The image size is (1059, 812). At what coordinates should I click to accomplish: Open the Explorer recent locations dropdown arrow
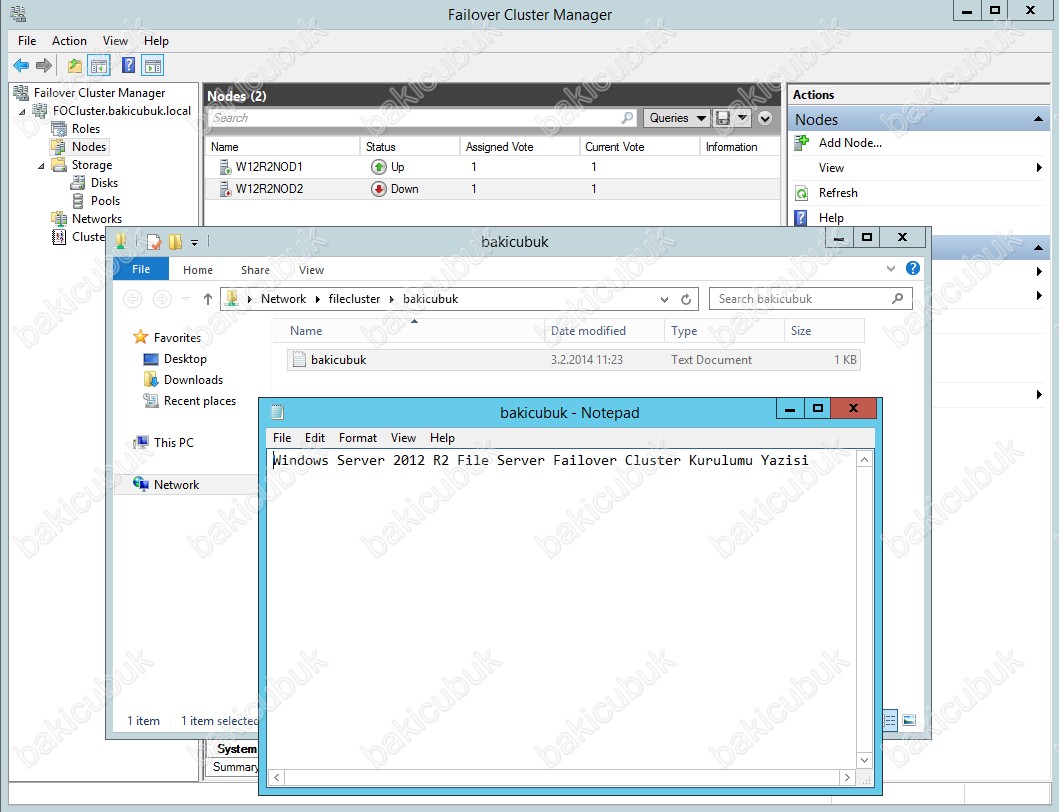click(x=186, y=299)
